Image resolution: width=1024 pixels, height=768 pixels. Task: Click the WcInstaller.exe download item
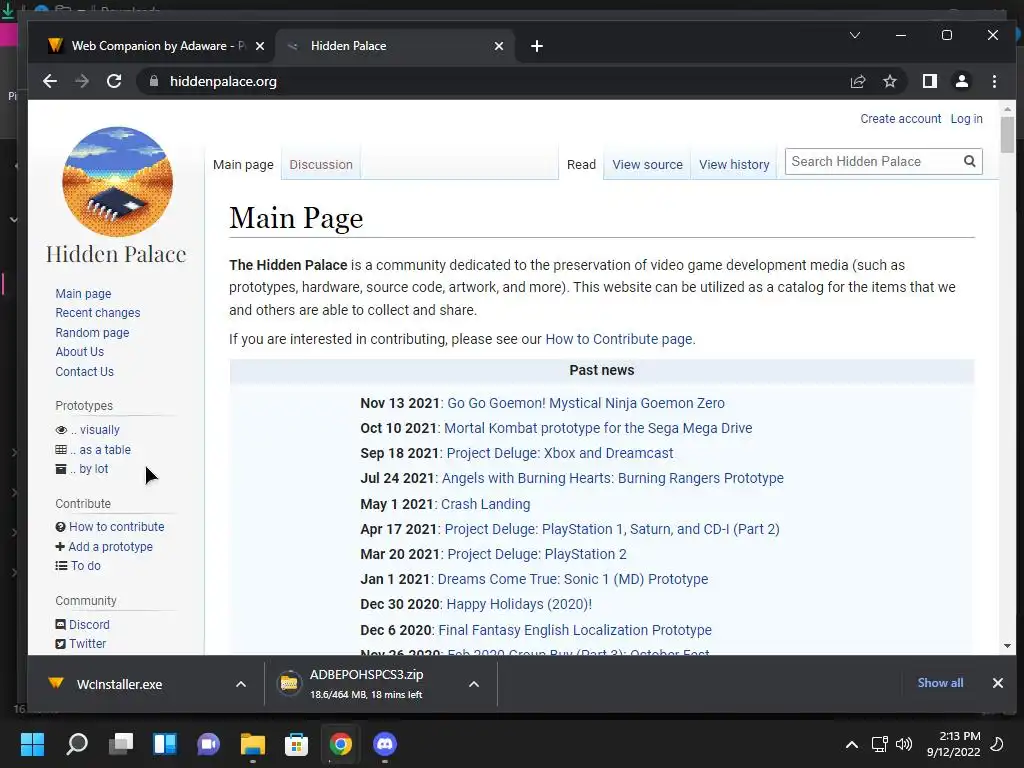[120, 684]
